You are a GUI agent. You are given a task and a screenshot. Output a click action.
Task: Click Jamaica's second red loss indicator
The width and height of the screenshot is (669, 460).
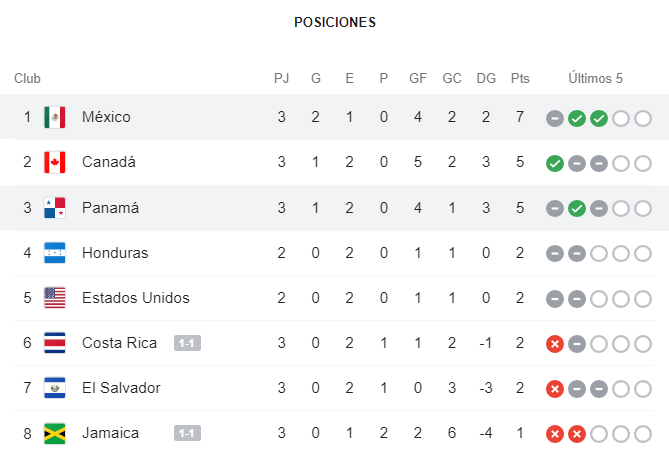[x=577, y=434]
